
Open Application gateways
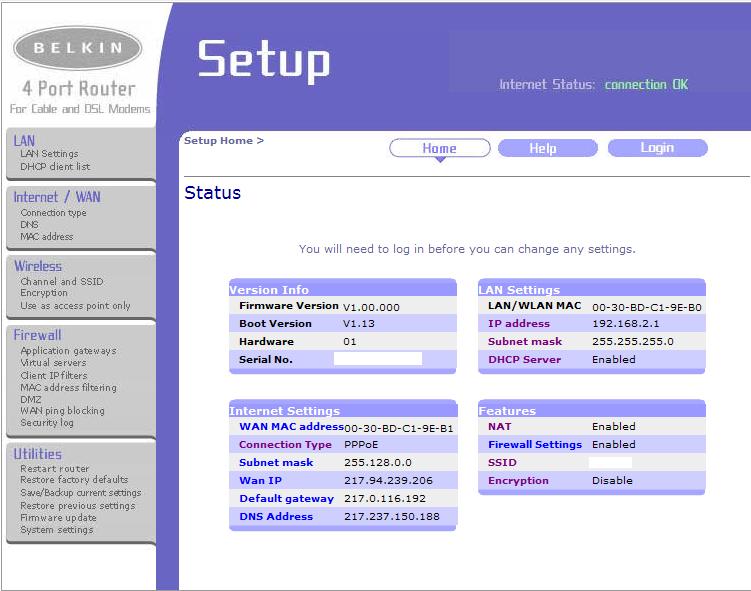tap(68, 351)
